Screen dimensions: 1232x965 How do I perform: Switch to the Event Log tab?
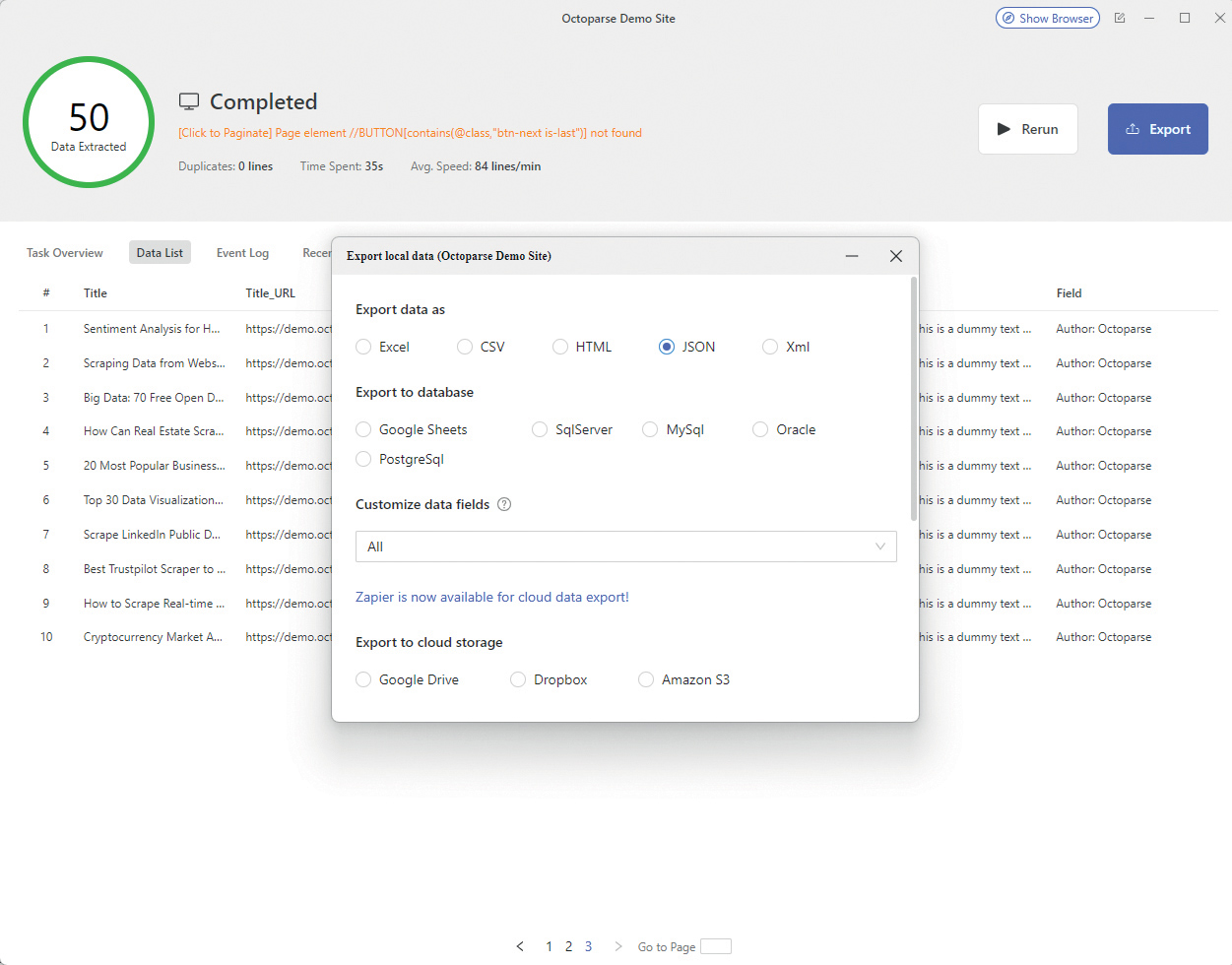click(242, 253)
